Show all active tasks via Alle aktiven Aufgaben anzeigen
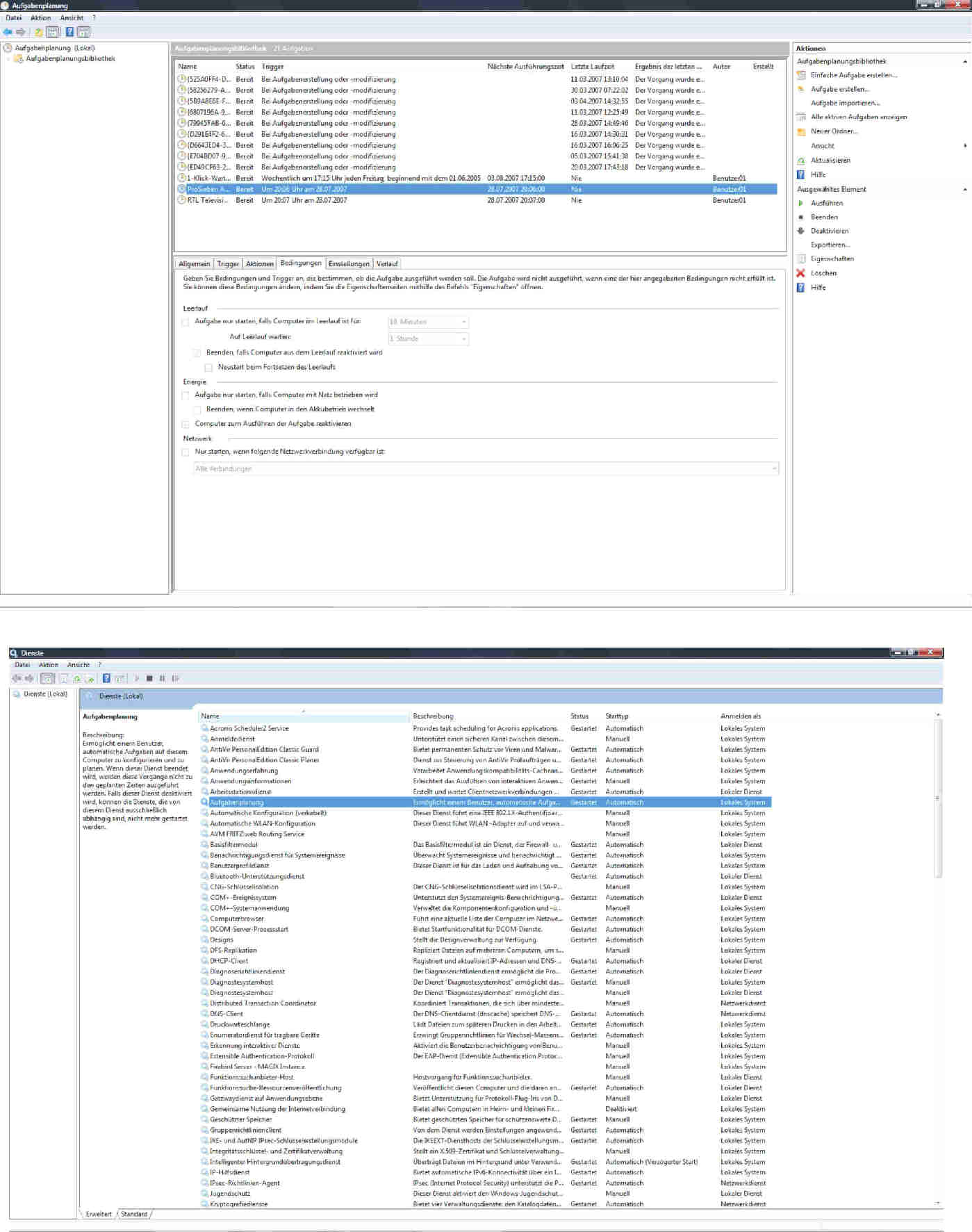This screenshot has width=972, height=1232. point(859,117)
